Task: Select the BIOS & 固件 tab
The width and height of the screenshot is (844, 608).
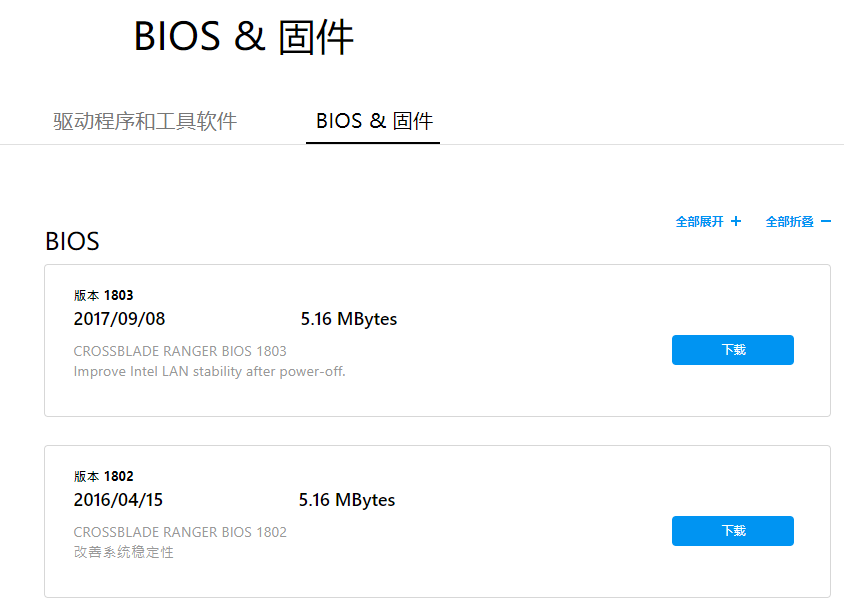Action: pos(373,121)
